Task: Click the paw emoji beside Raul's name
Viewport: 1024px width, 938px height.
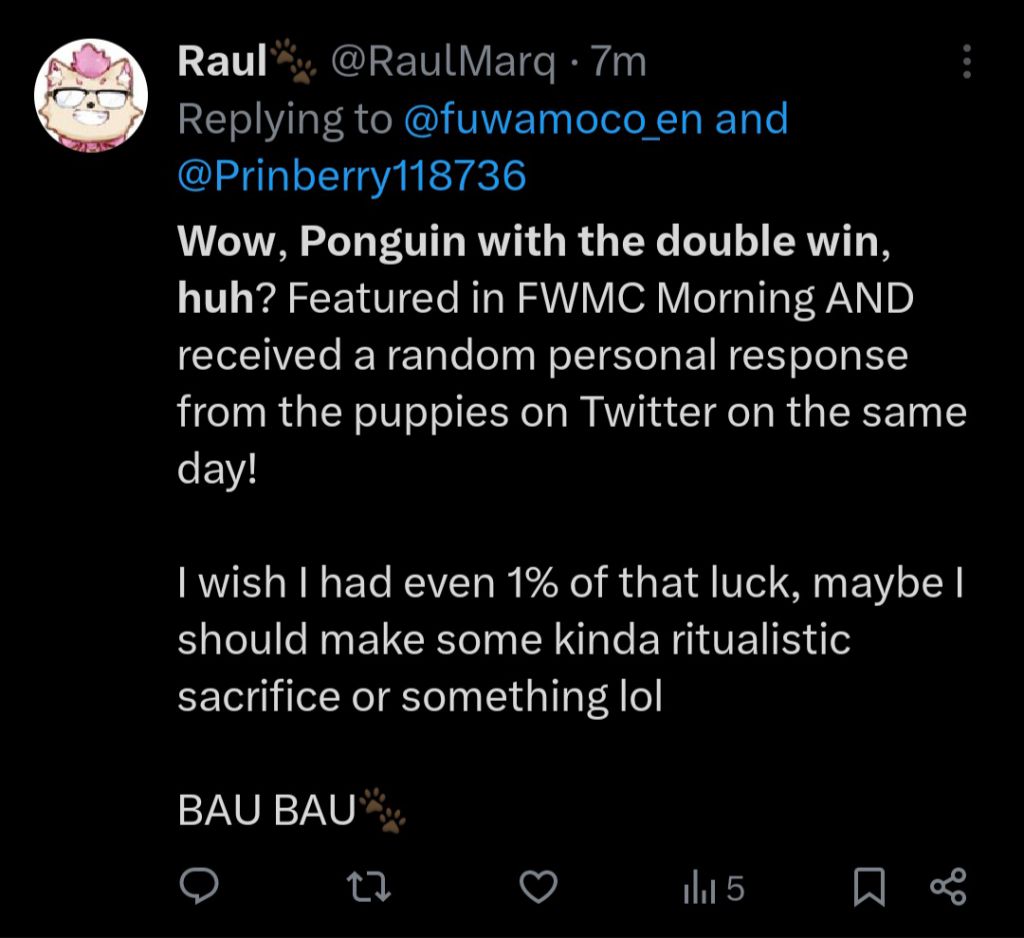Action: (294, 63)
